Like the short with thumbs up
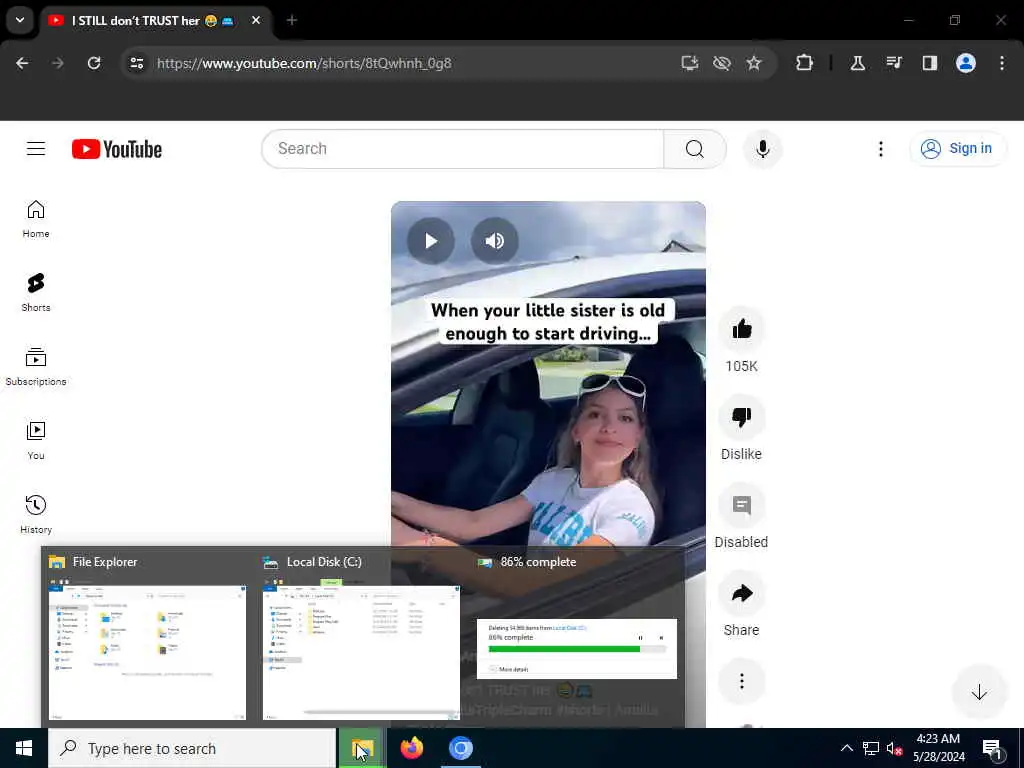 point(741,329)
